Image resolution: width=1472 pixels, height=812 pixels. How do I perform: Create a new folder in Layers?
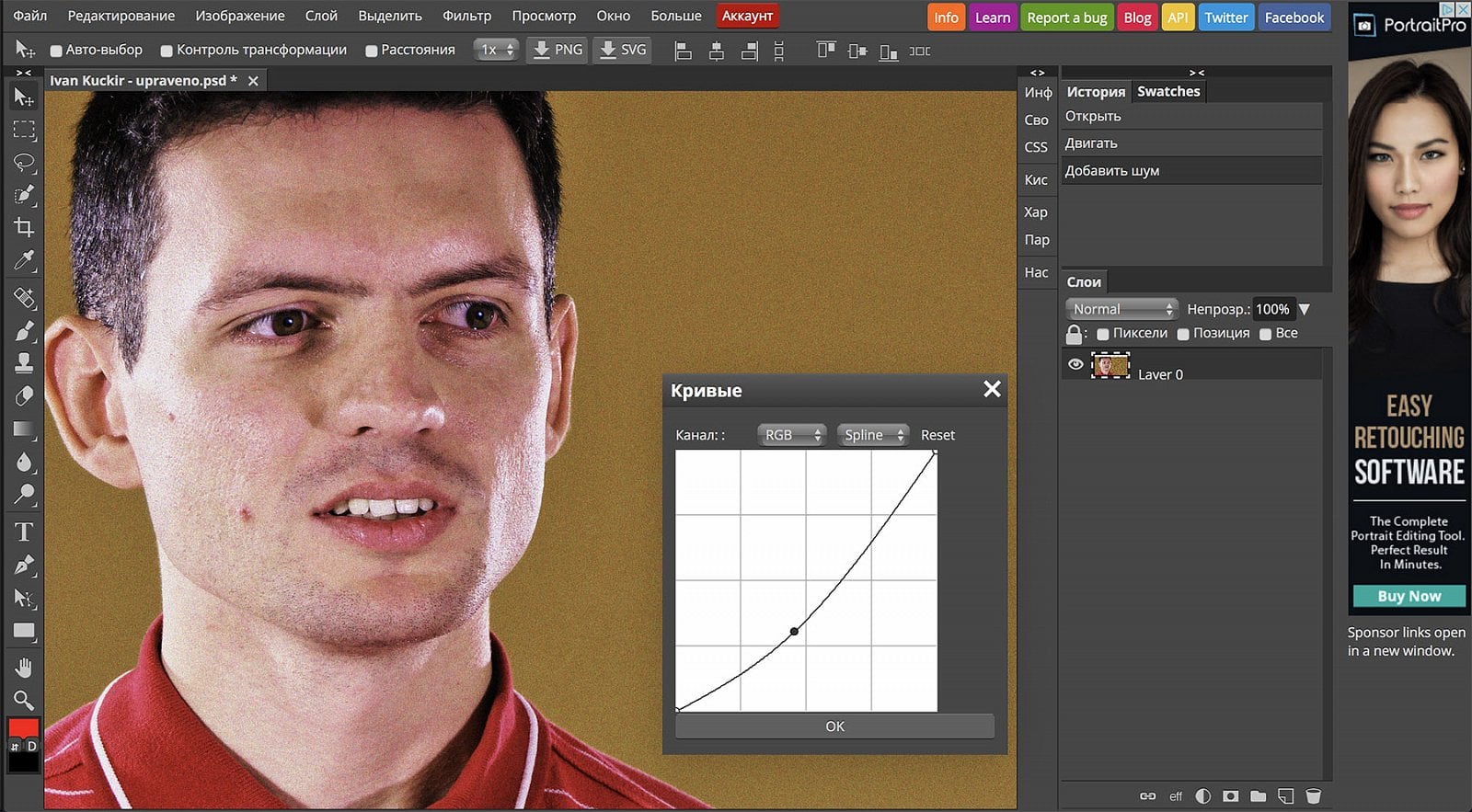1258,795
